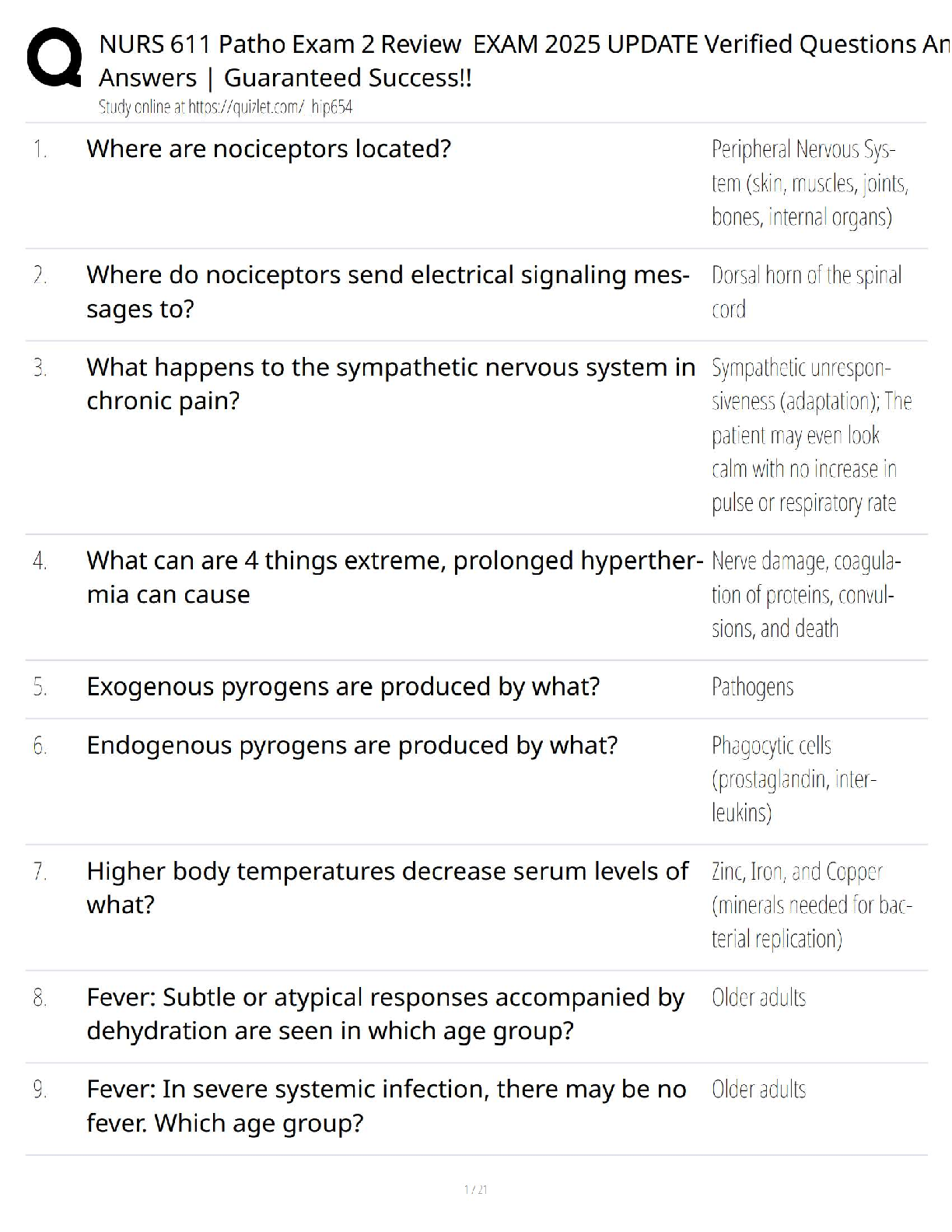This screenshot has width=952, height=1232.
Task: Select the fever with dehydration age group question
Action: coord(385,1013)
